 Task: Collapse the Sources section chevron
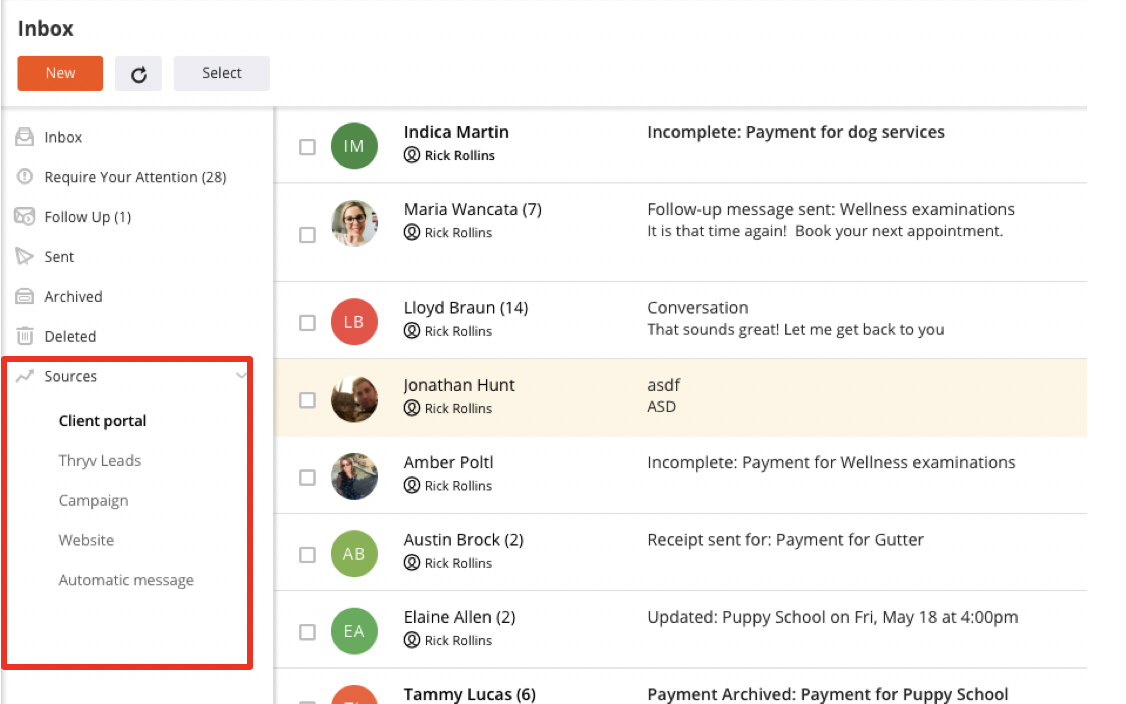[x=241, y=375]
